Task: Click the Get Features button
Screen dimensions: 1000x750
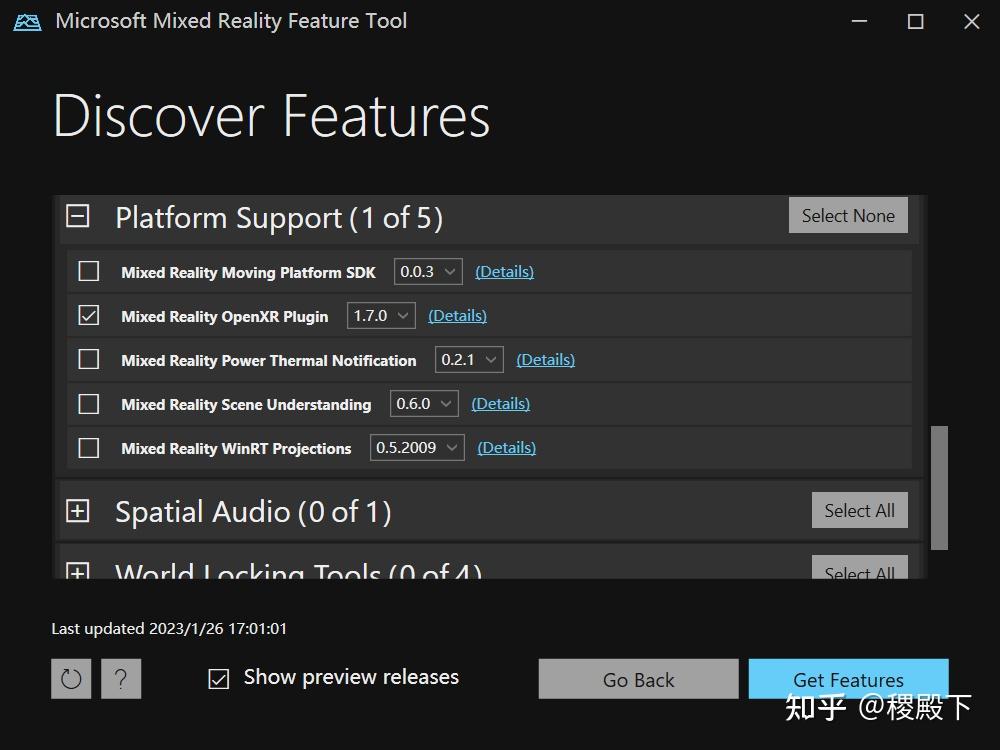Action: (848, 679)
